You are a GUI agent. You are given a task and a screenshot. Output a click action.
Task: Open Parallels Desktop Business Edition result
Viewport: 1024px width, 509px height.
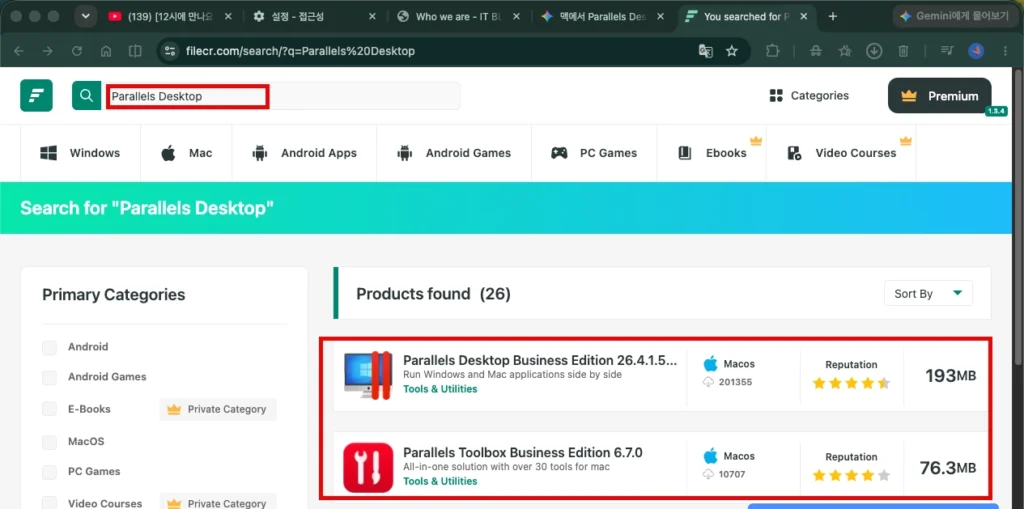coord(540,361)
